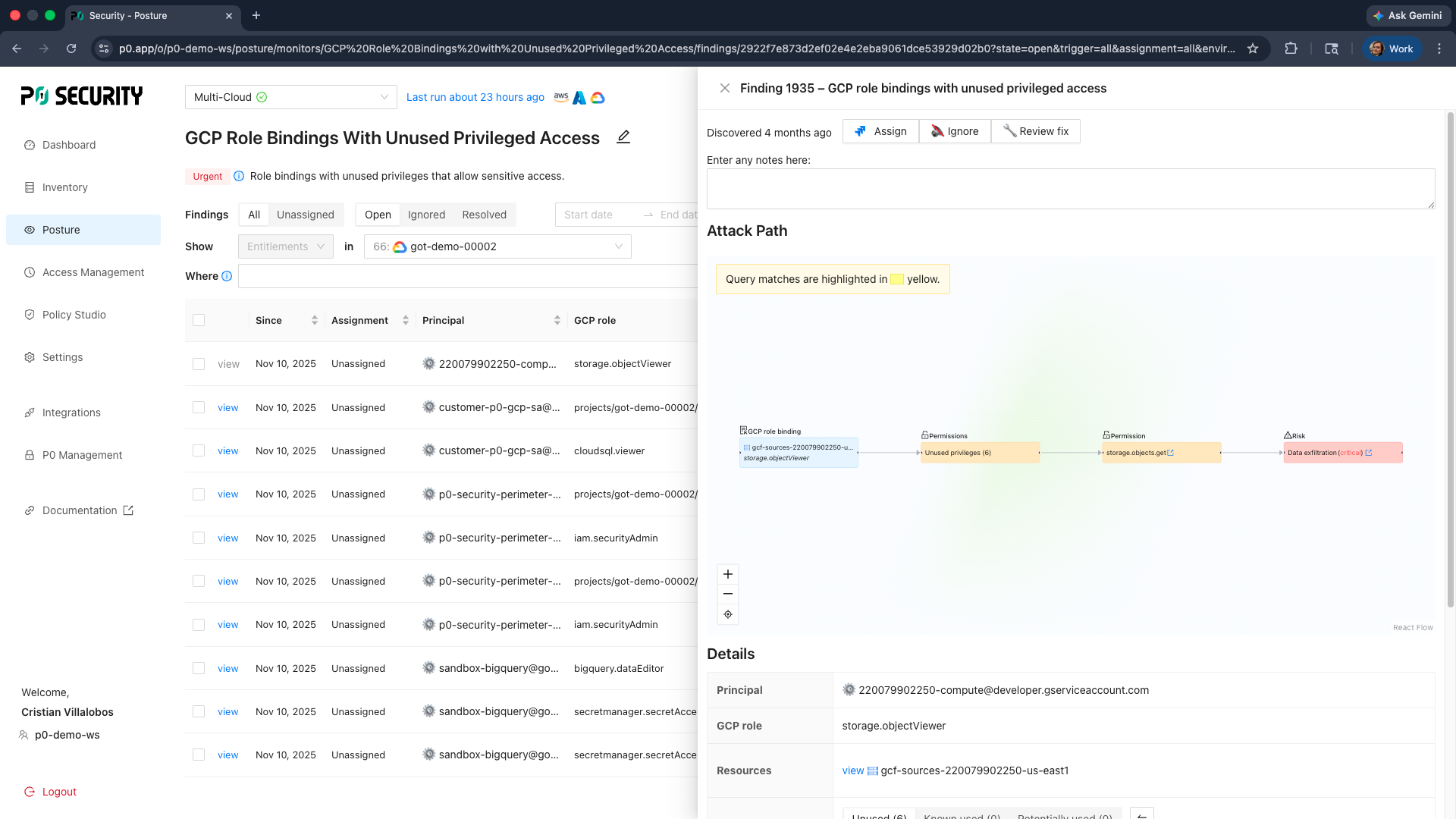Expand the got-demo-00002 project dropdown
The width and height of the screenshot is (1456, 819).
coord(497,246)
